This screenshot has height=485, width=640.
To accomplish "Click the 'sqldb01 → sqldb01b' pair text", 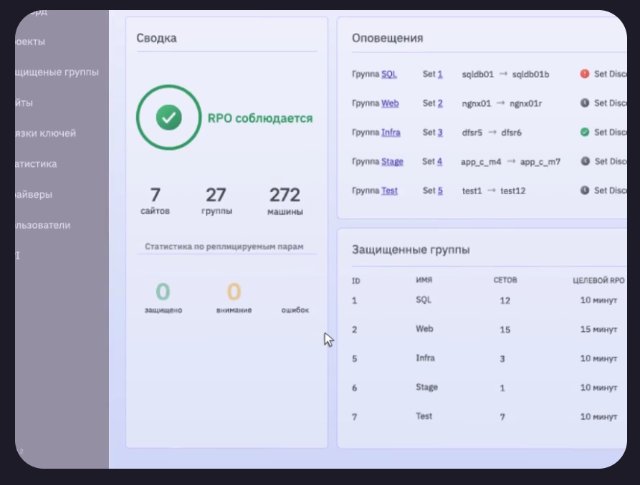I will (x=505, y=74).
